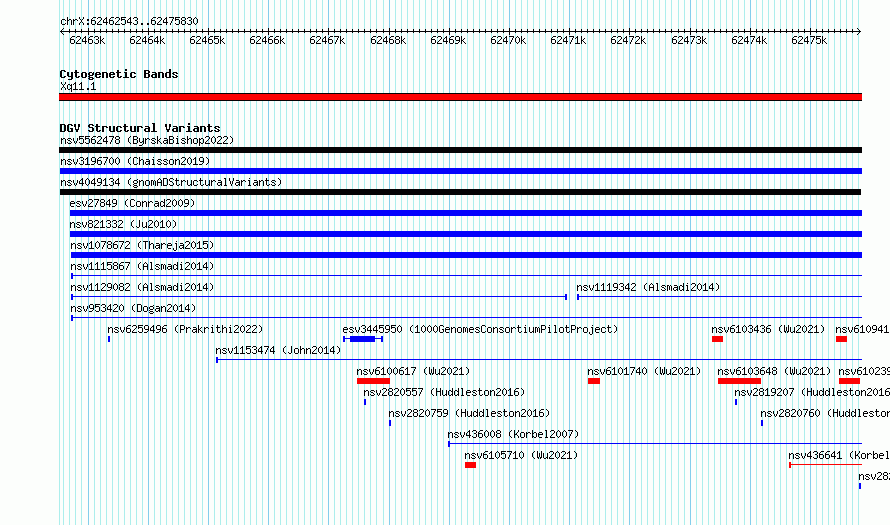
Task: Click the nsv5562478 (ByrskaBishop2022) variant label
Action: pyautogui.click(x=147, y=140)
